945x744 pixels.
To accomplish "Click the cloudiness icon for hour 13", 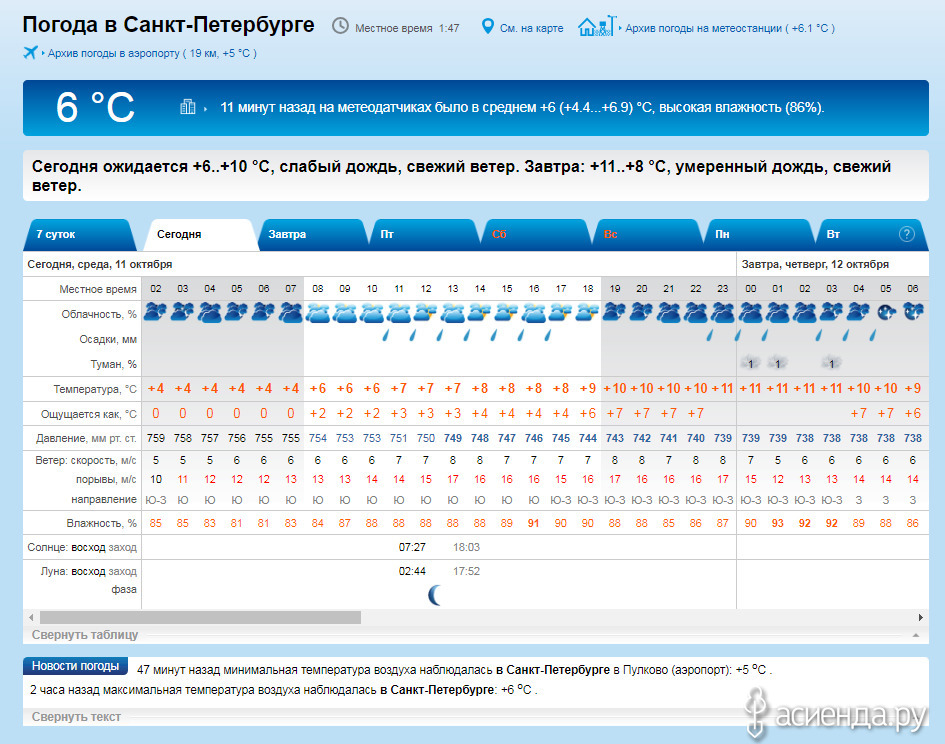I will (x=453, y=313).
